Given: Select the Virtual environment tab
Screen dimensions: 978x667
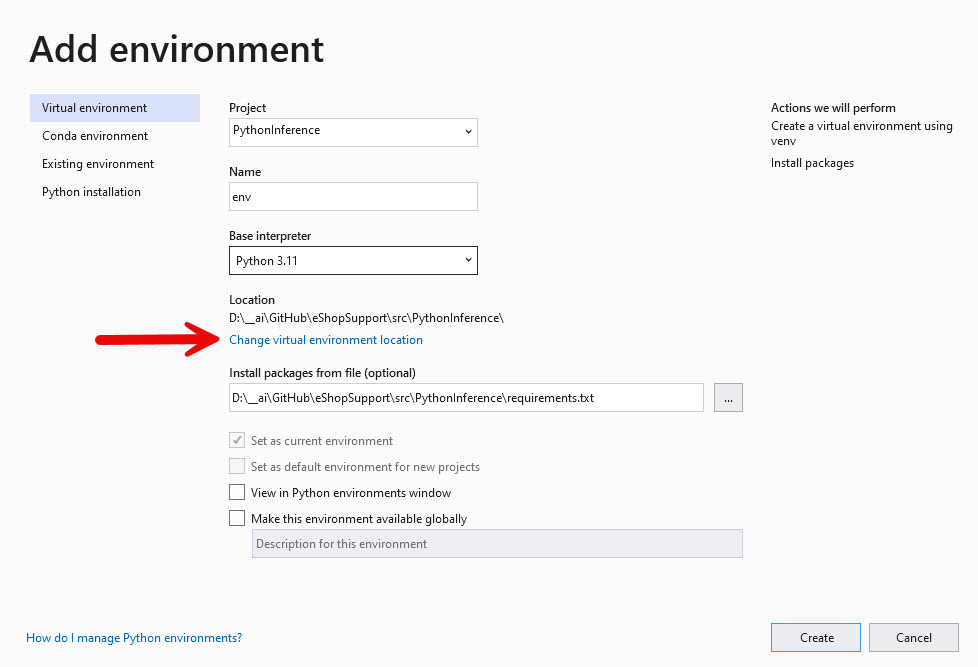Looking at the screenshot, I should [x=115, y=108].
